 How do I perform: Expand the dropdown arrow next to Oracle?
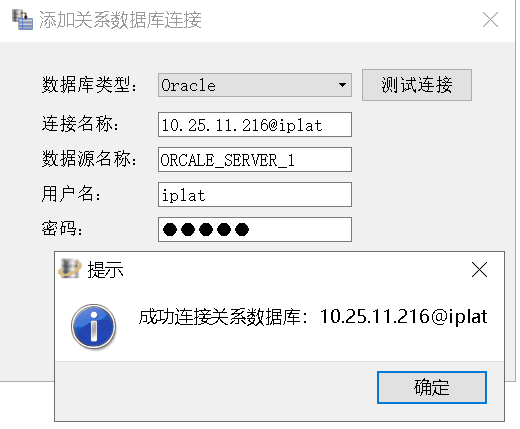tap(342, 85)
